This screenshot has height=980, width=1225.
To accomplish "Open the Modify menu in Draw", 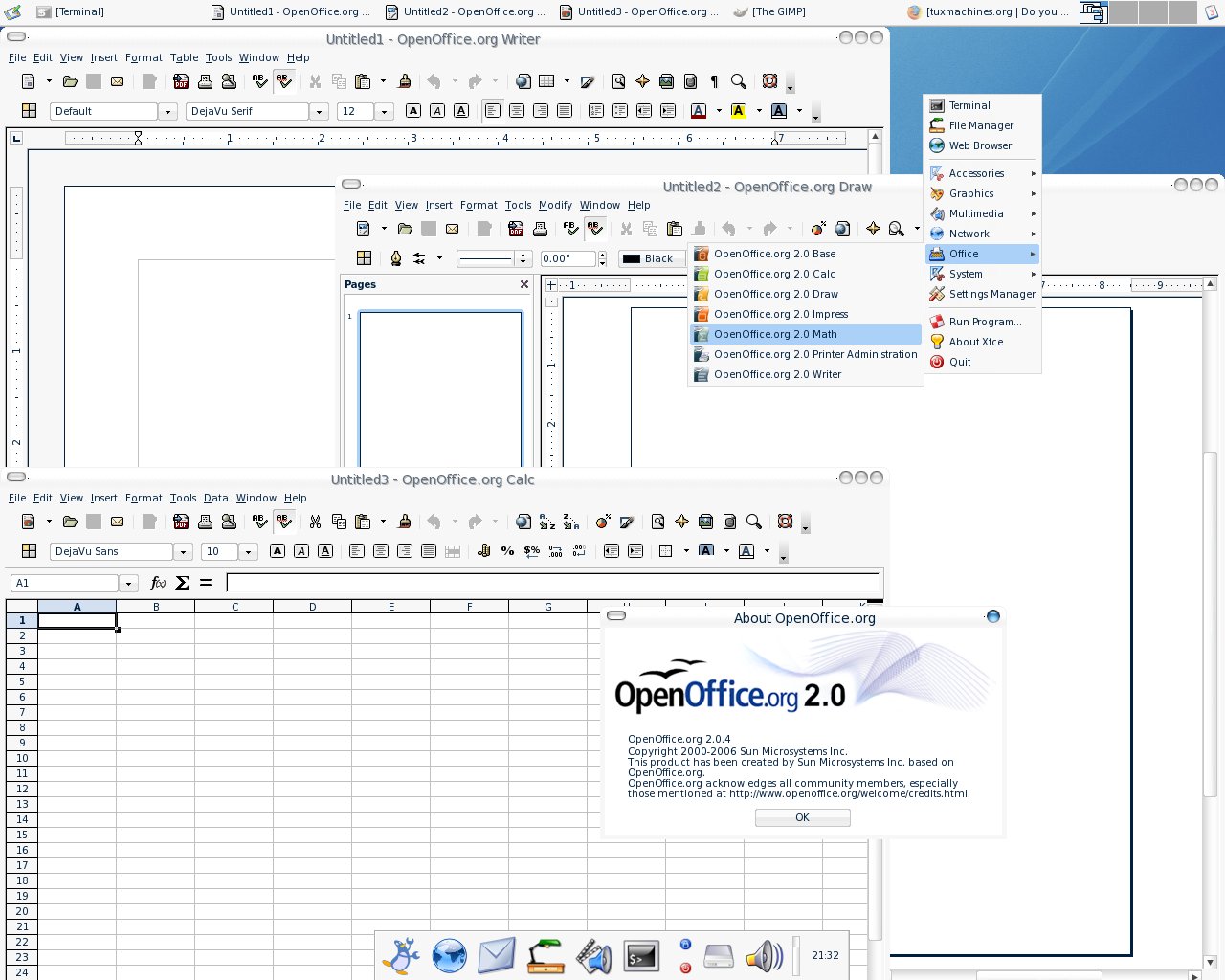I will click(x=555, y=205).
